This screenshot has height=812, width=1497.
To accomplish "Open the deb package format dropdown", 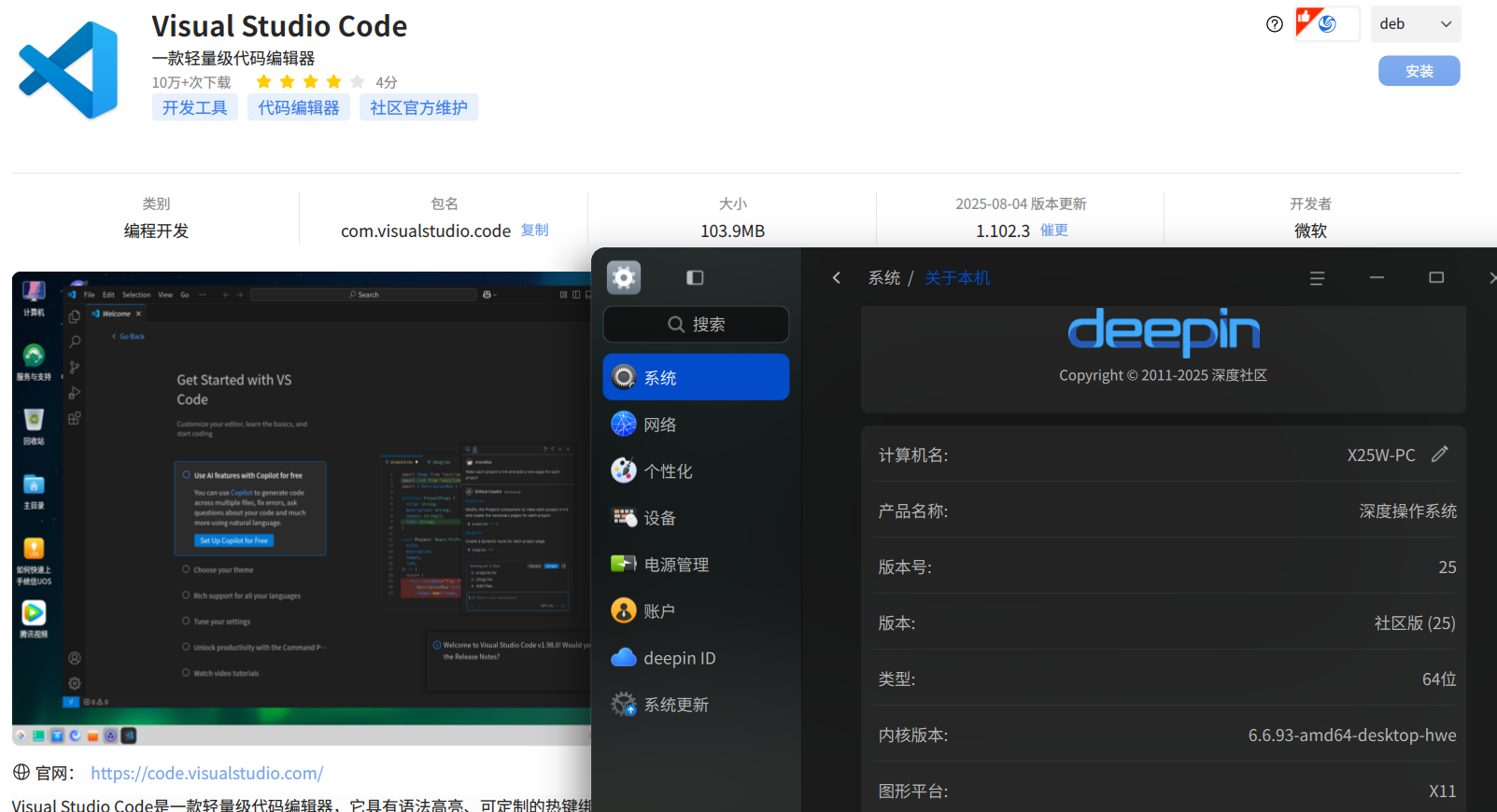I will pyautogui.click(x=1416, y=24).
